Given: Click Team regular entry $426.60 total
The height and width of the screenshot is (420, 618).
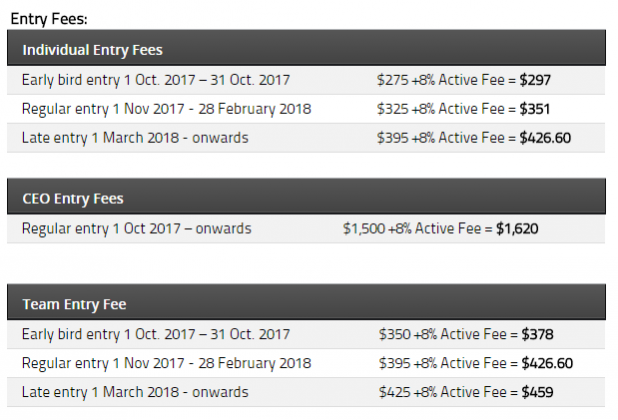Looking at the screenshot, I should tap(547, 363).
